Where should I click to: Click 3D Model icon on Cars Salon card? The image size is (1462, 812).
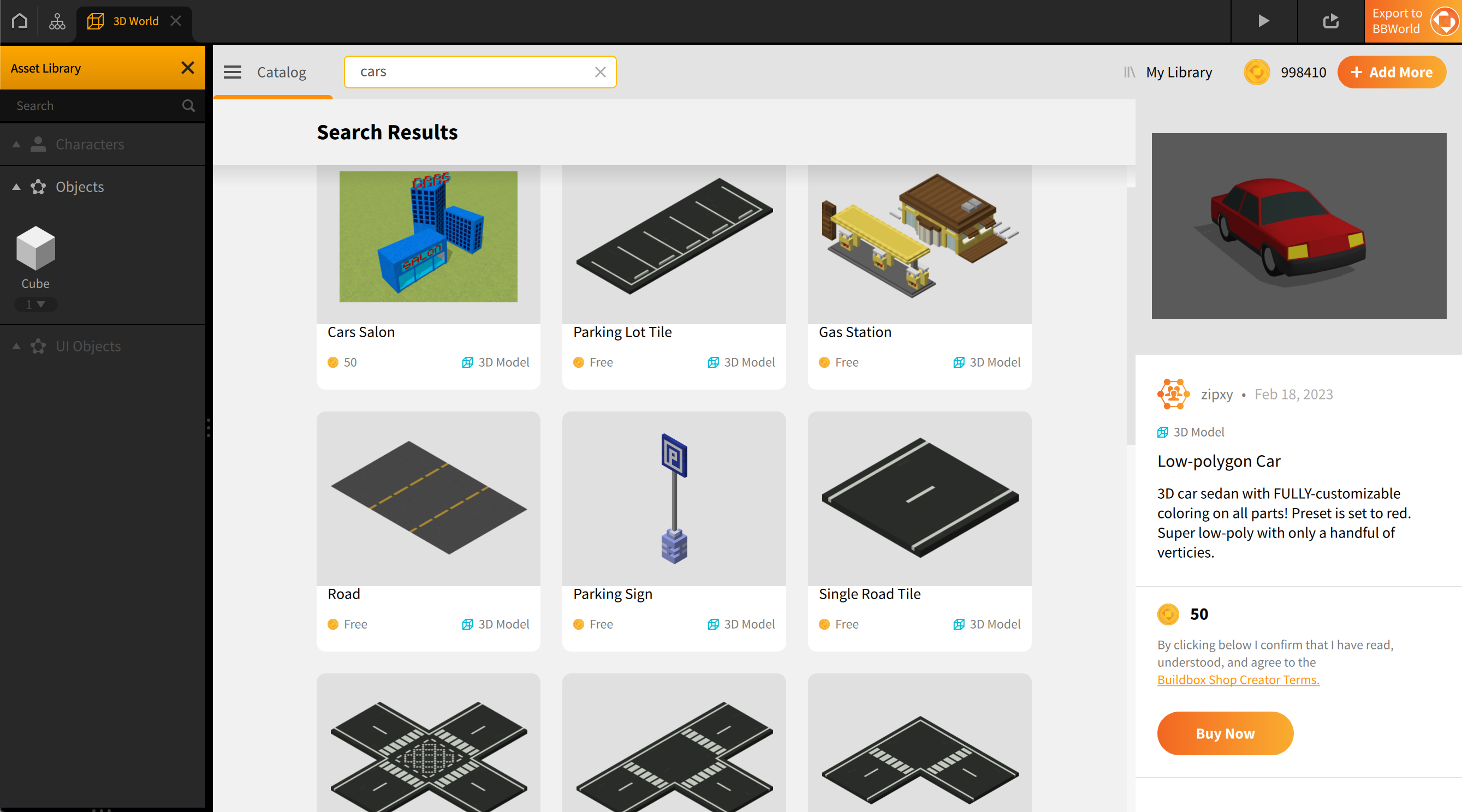coord(467,362)
